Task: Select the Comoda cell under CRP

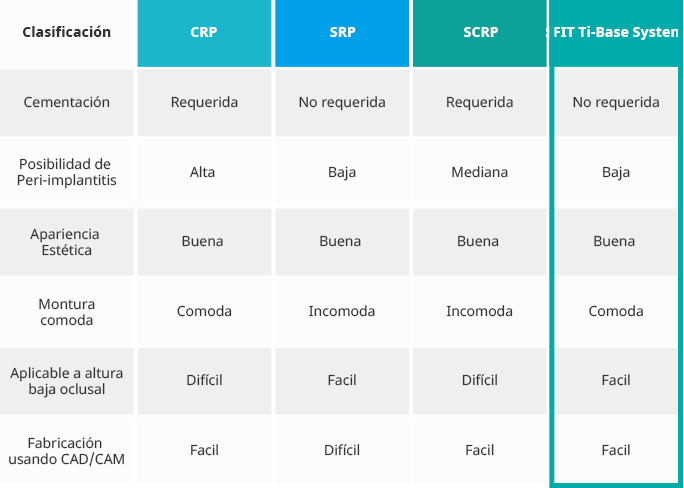Action: pos(204,311)
